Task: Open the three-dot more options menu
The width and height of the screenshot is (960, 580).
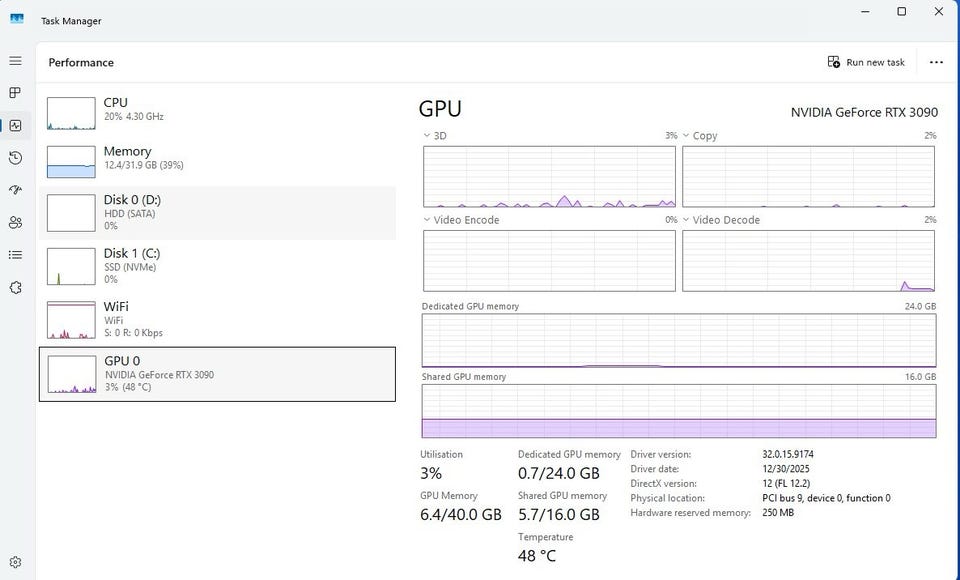Action: (x=936, y=62)
